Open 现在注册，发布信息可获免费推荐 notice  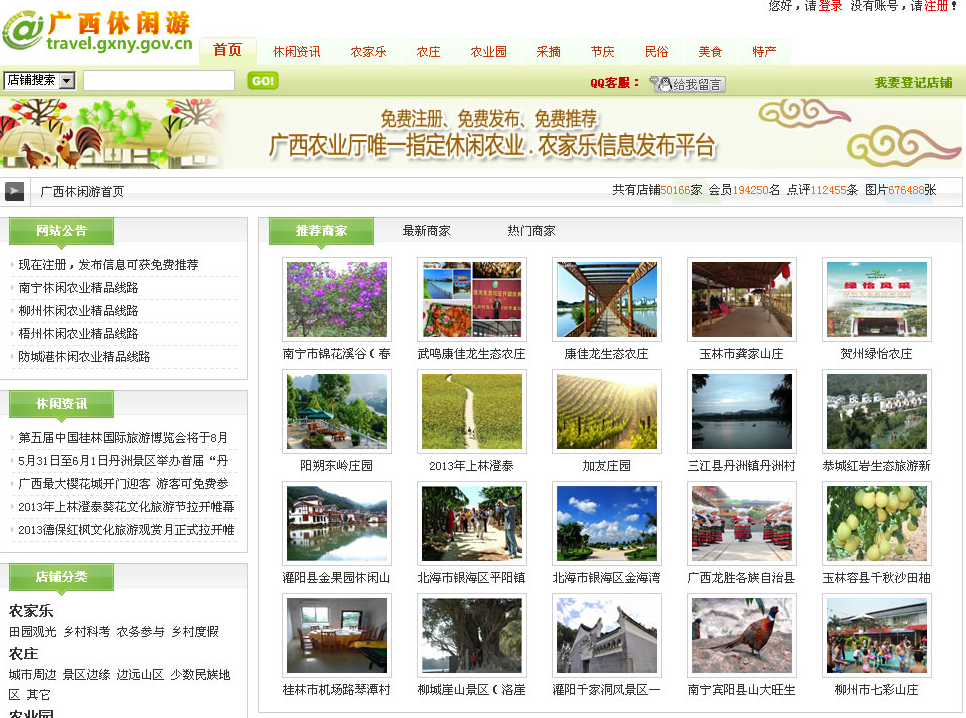(x=108, y=265)
